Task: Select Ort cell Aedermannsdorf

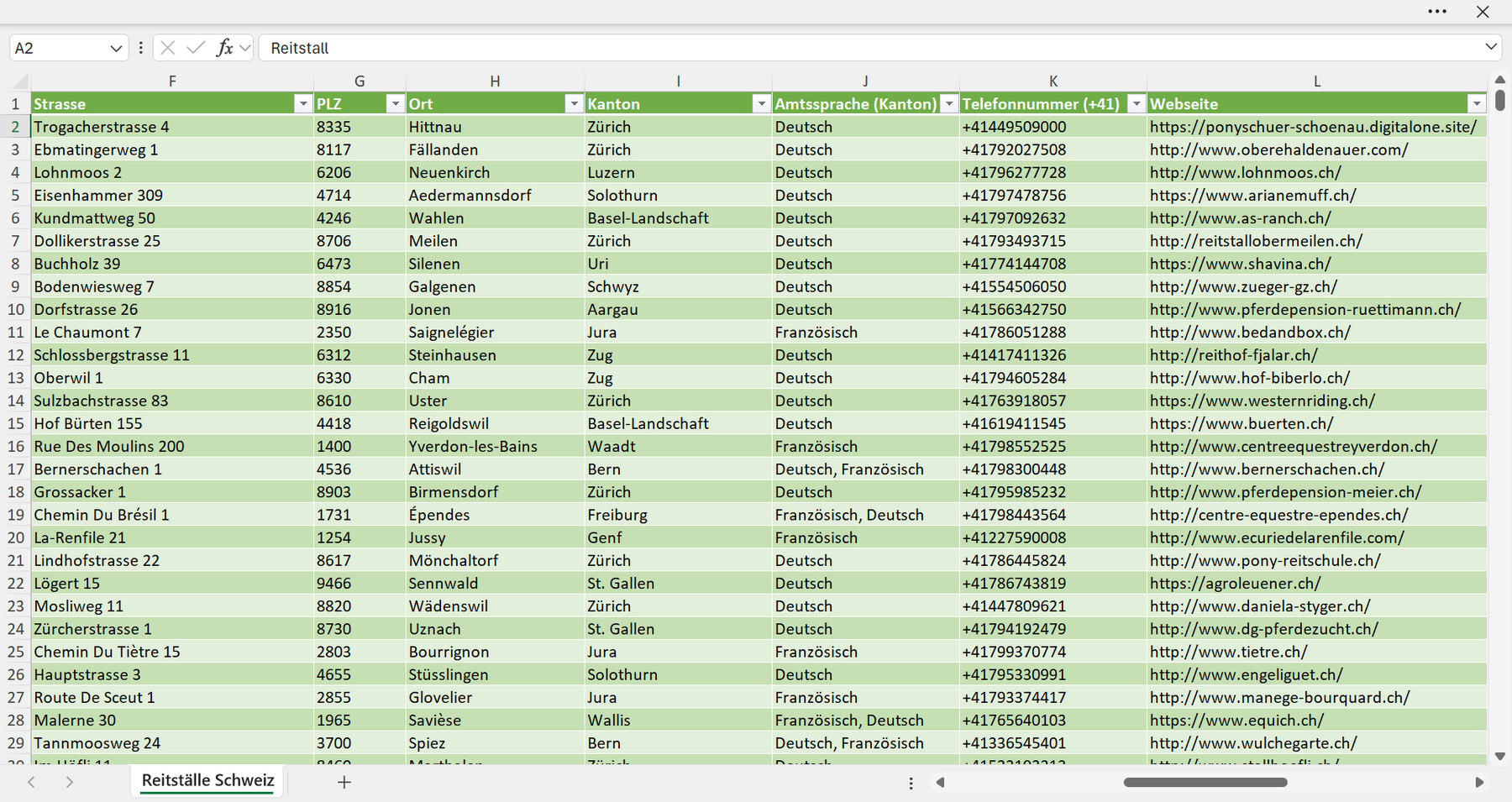Action: pyautogui.click(x=495, y=196)
